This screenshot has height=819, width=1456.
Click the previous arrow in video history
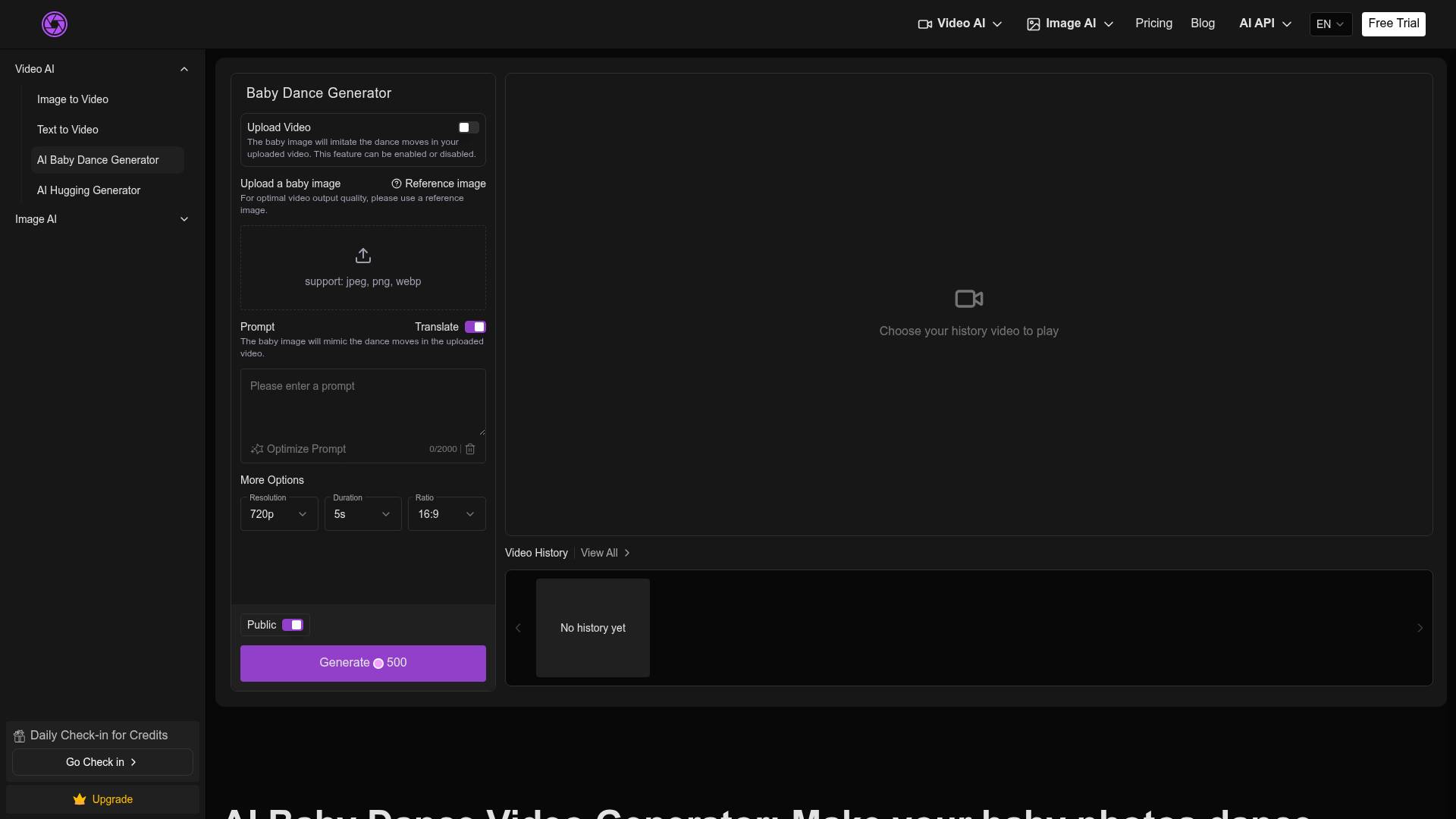coord(518,628)
